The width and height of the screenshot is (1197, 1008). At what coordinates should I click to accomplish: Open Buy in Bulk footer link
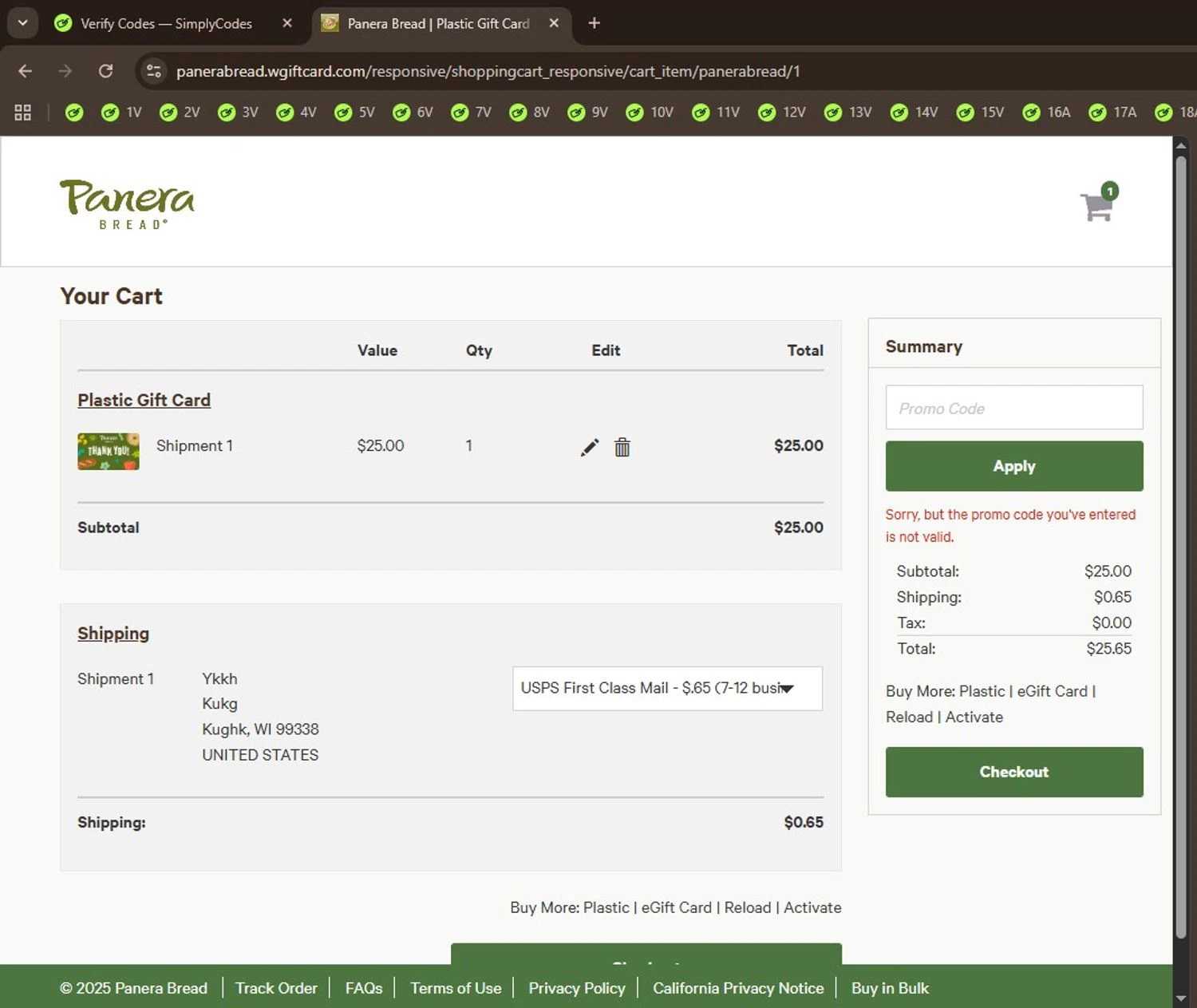(x=890, y=988)
